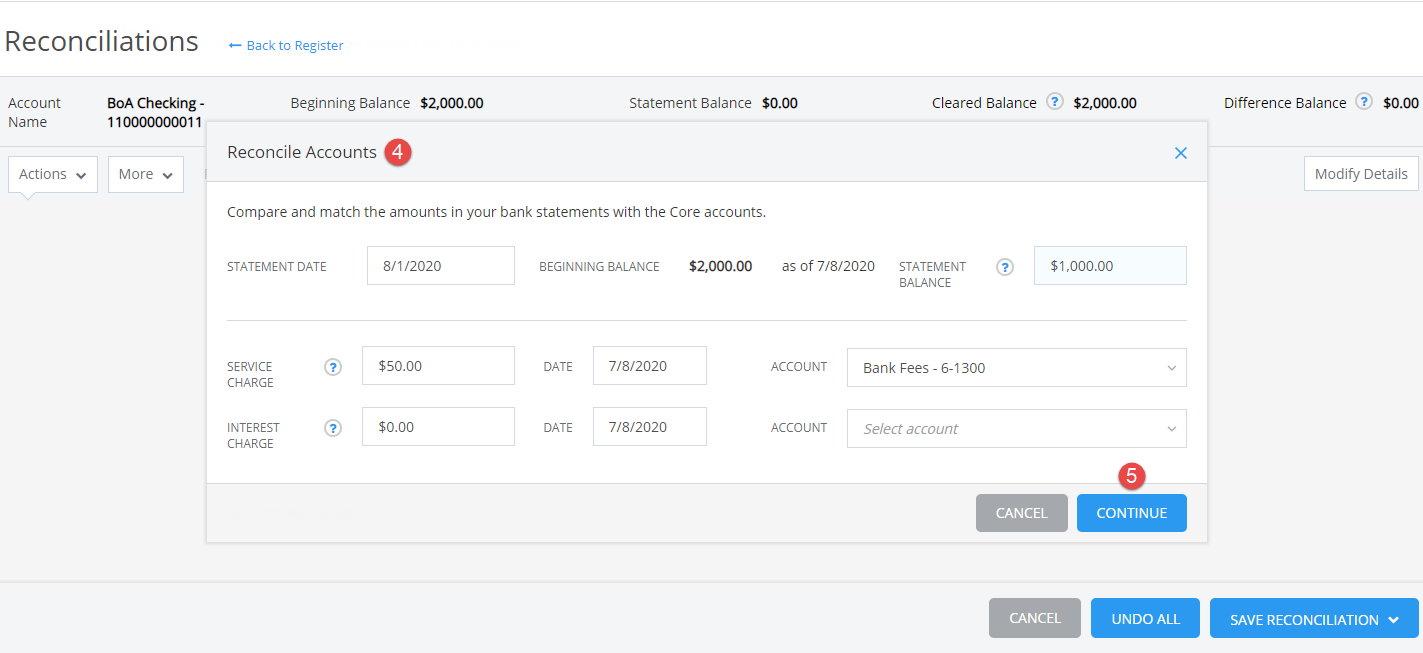Click the Cleared Balance help icon
1423x653 pixels.
pos(1054,101)
